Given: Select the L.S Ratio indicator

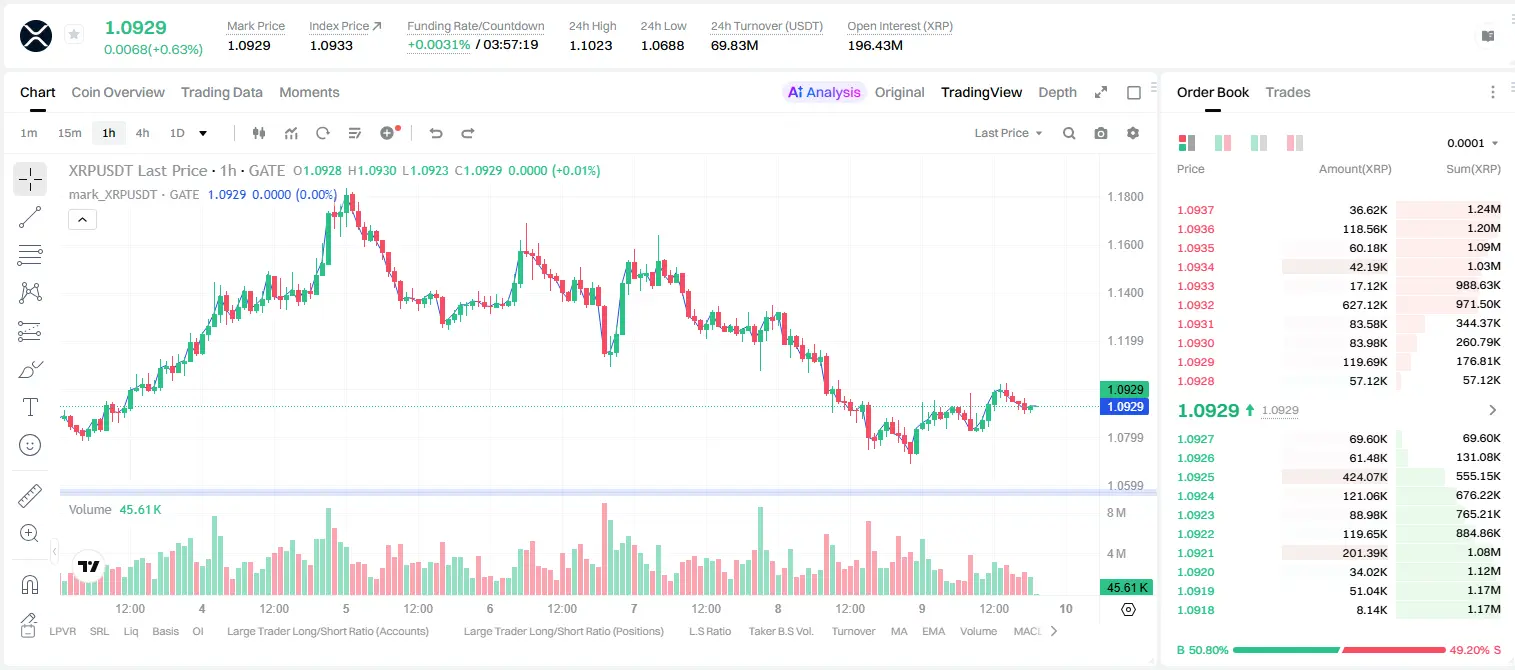Looking at the screenshot, I should click(710, 631).
